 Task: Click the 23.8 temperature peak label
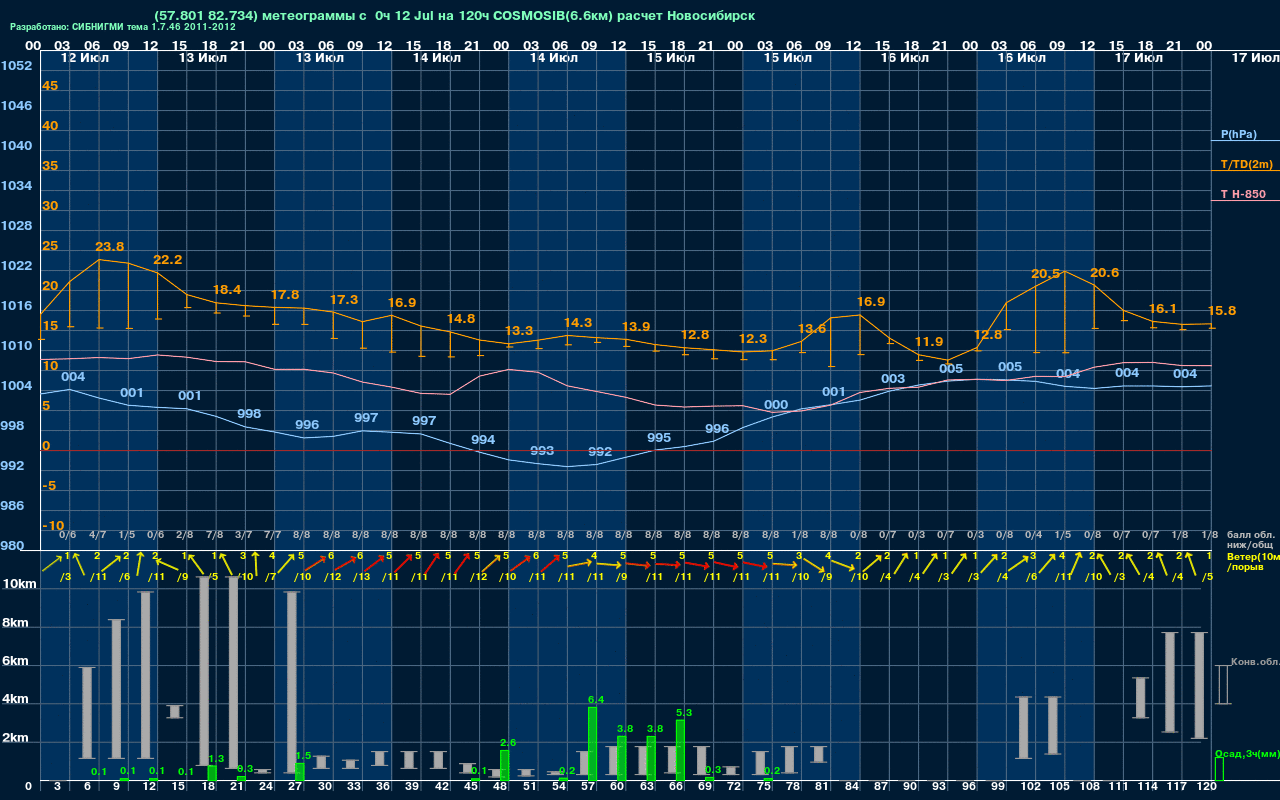(x=109, y=246)
